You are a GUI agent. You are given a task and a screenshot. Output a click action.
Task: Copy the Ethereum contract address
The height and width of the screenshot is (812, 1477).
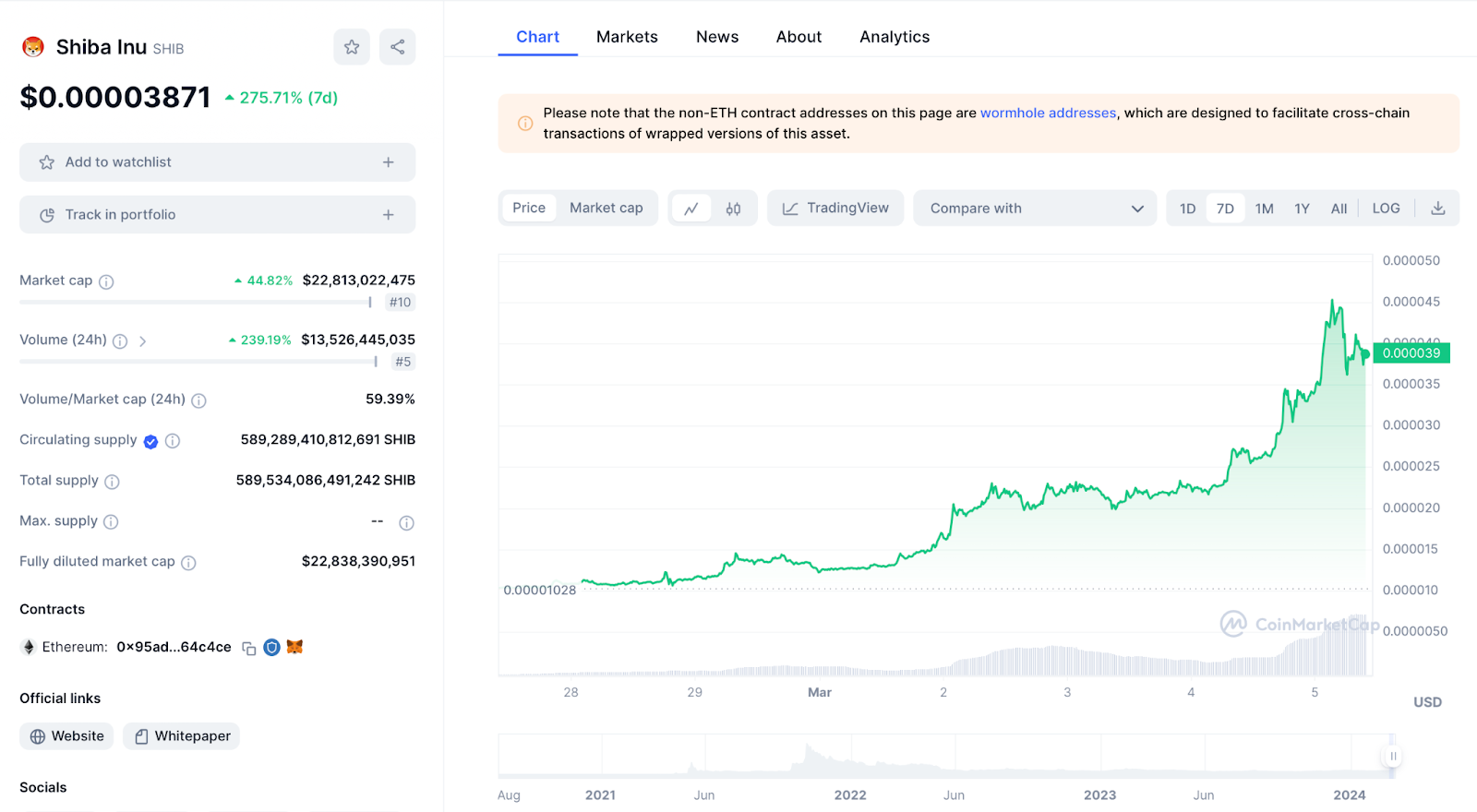point(249,648)
